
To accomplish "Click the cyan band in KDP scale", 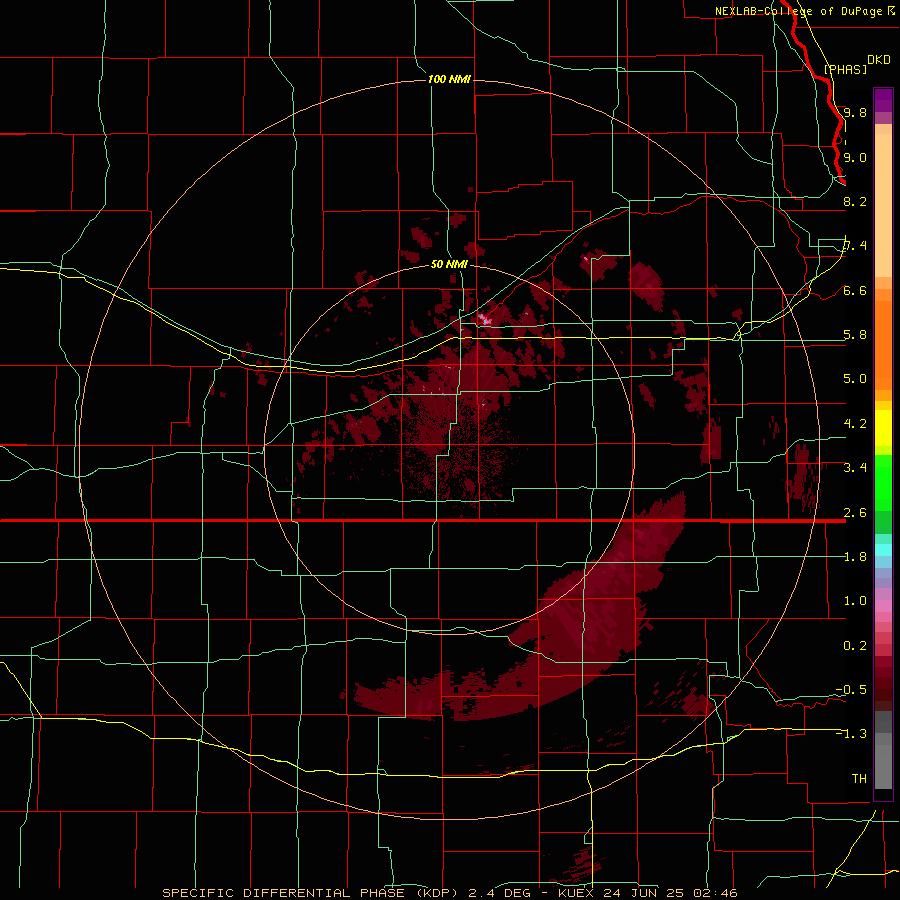I will point(883,549).
